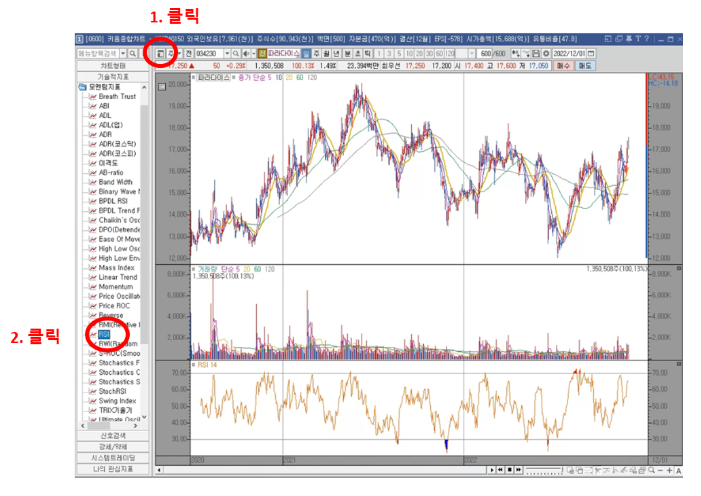Click the zoom in plus icon

[x=669, y=470]
